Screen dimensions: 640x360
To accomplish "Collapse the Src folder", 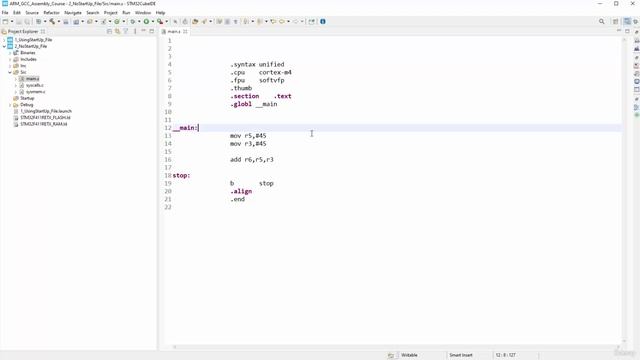I will [x=10, y=72].
